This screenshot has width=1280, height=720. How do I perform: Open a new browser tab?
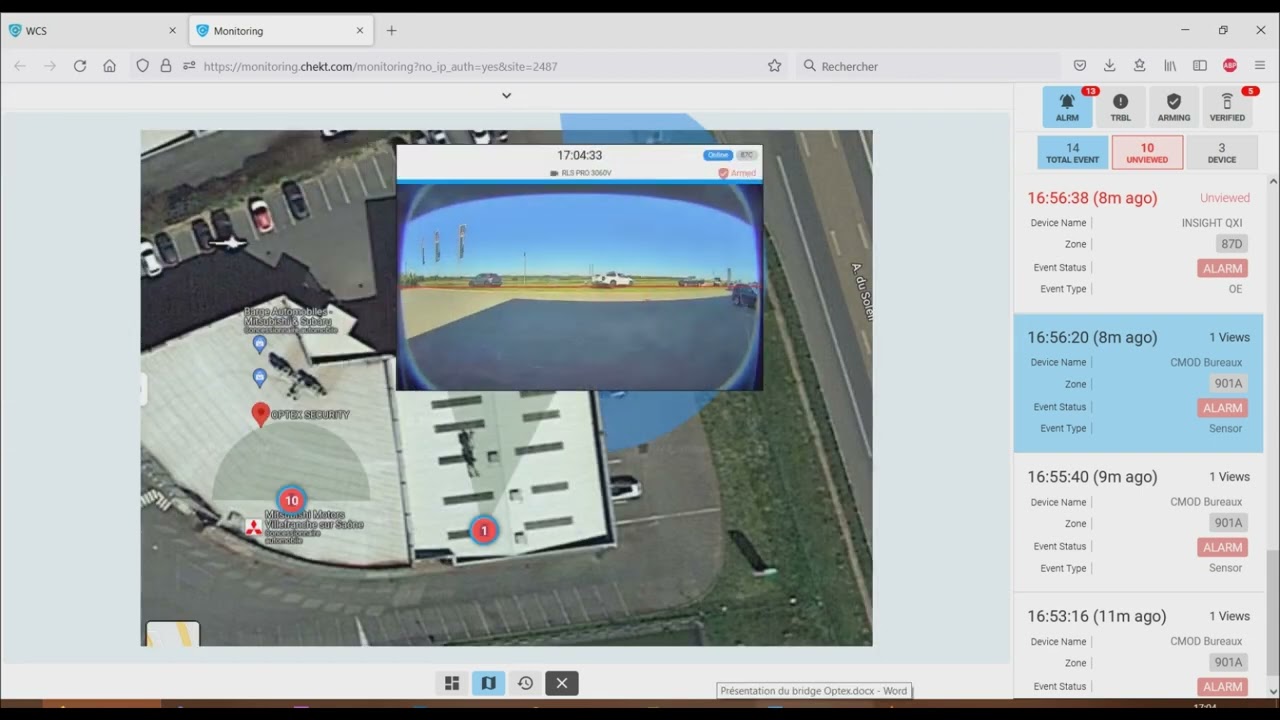point(391,31)
